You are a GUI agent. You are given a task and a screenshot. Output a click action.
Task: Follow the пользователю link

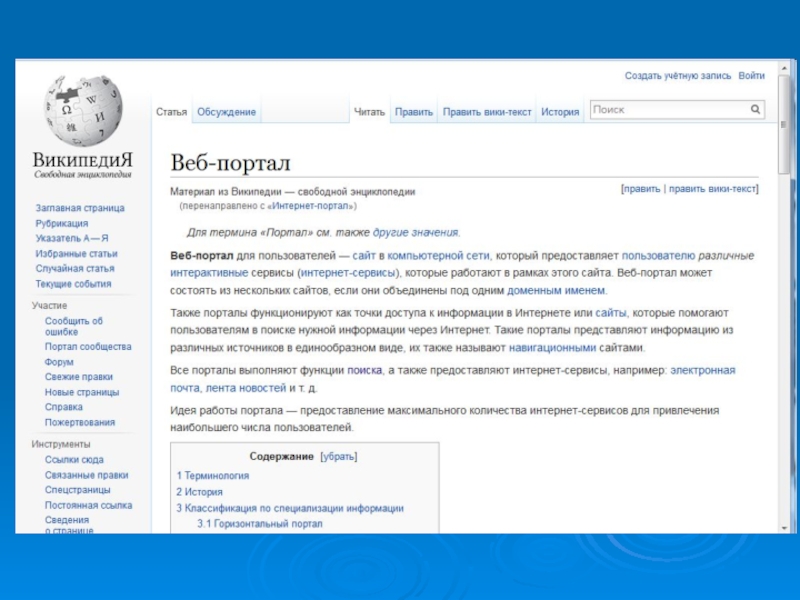658,256
